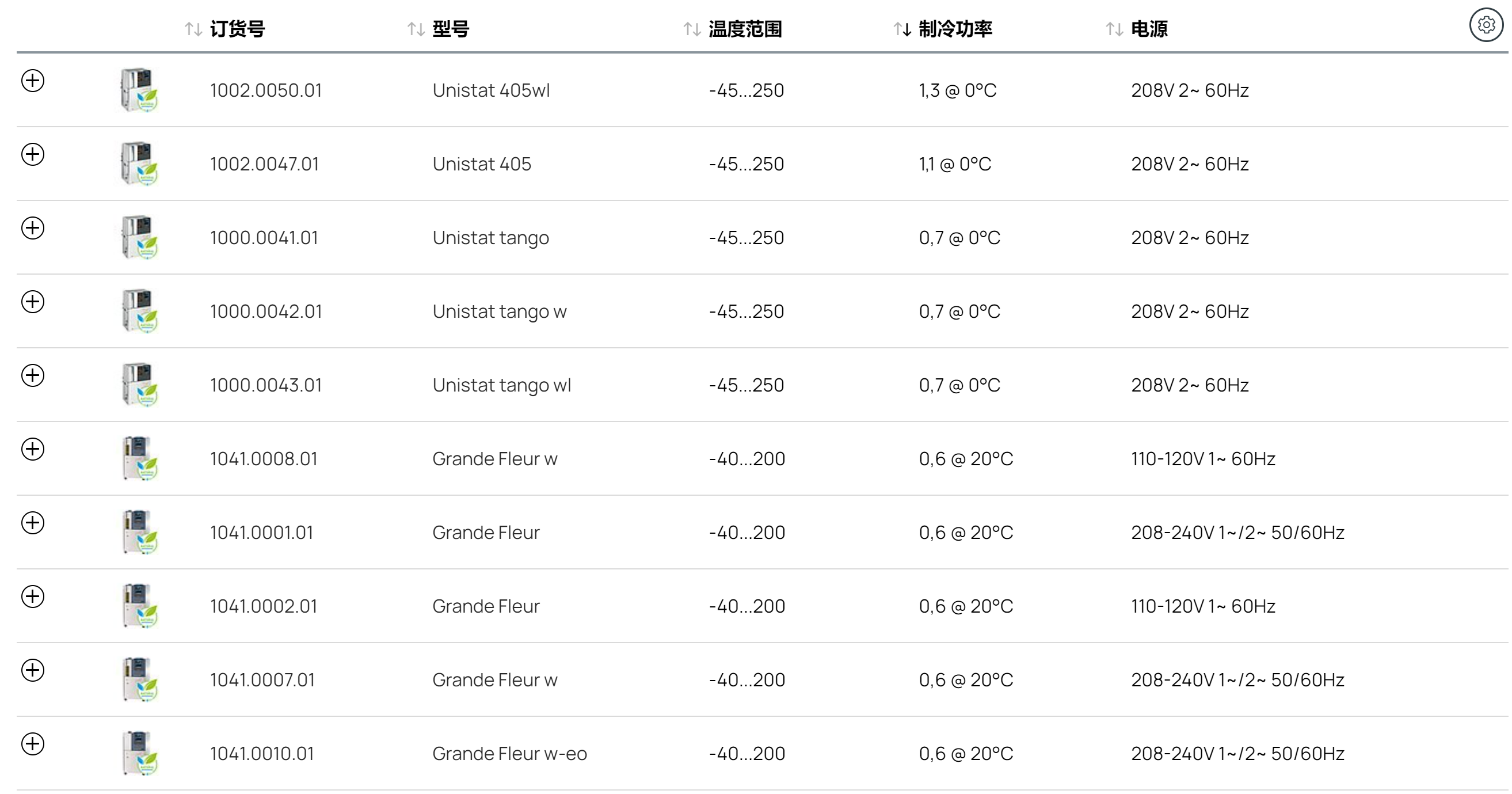The width and height of the screenshot is (1512, 794).
Task: Expand row 1000.0041.01 plus icon
Action: (x=33, y=228)
